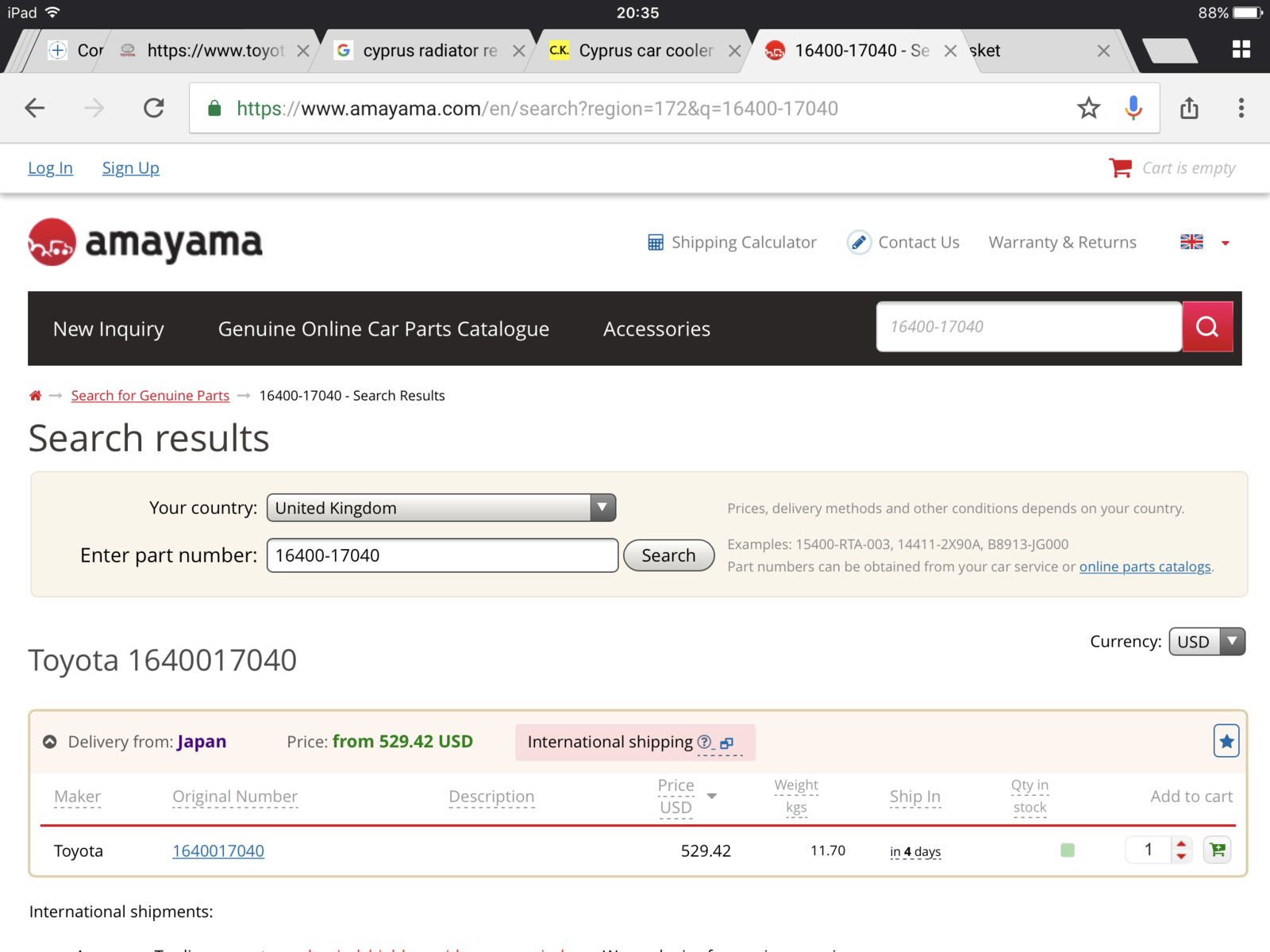Reload the page with refresh icon

(x=154, y=108)
